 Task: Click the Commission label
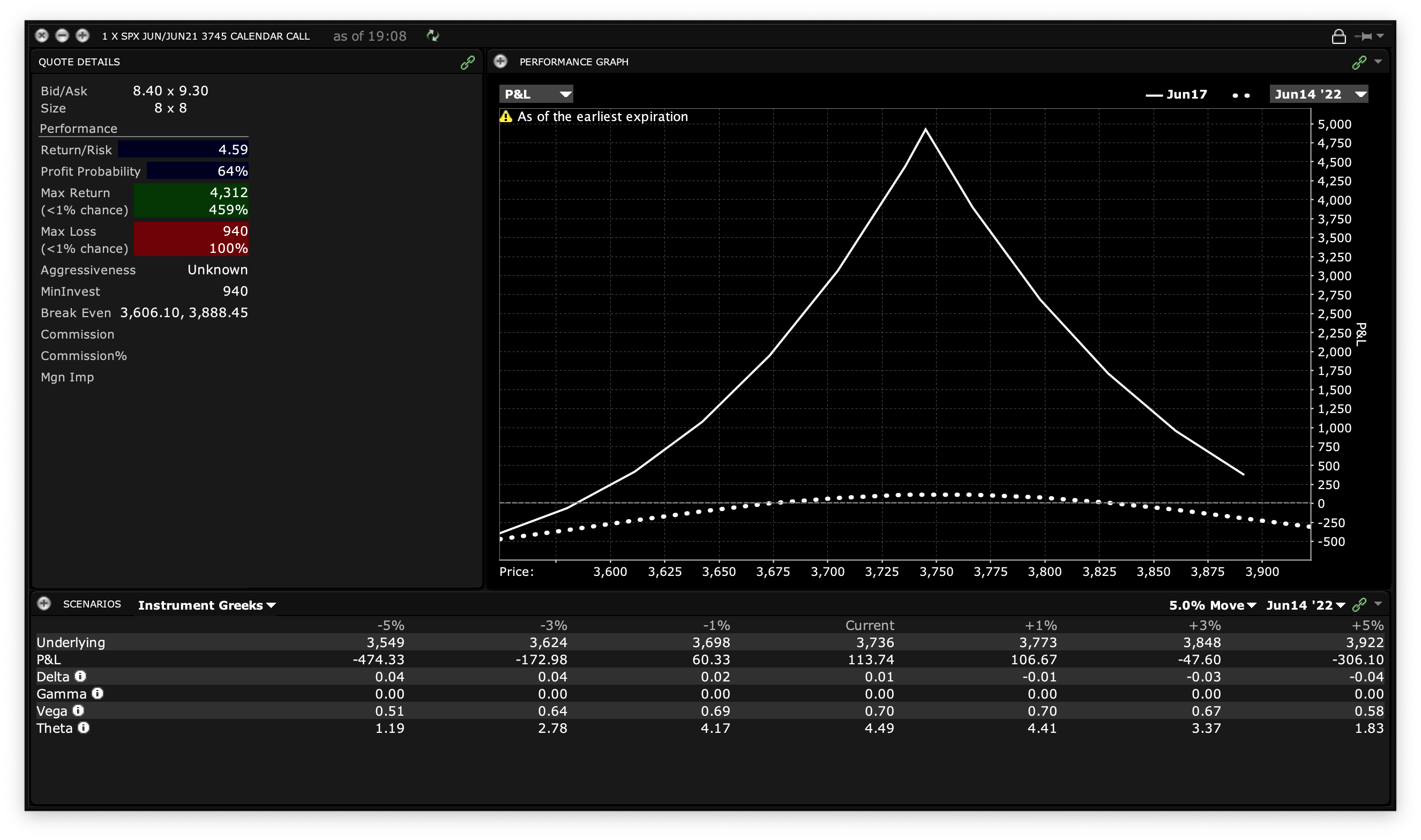77,334
